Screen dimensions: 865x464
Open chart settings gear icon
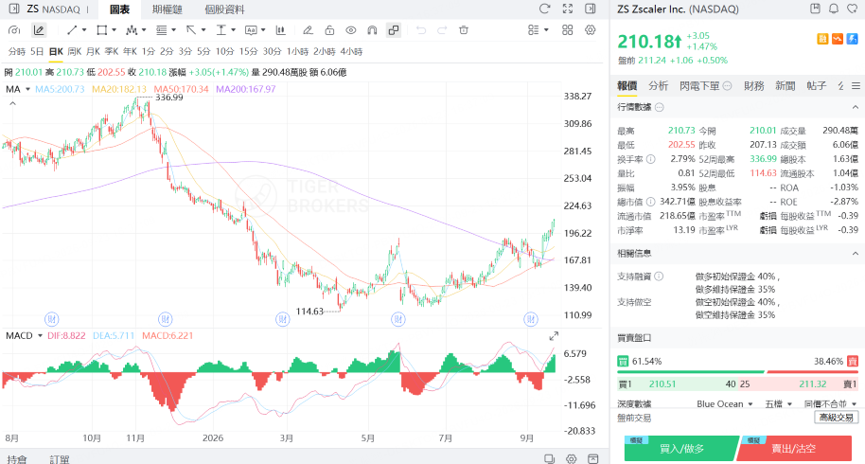point(590,30)
